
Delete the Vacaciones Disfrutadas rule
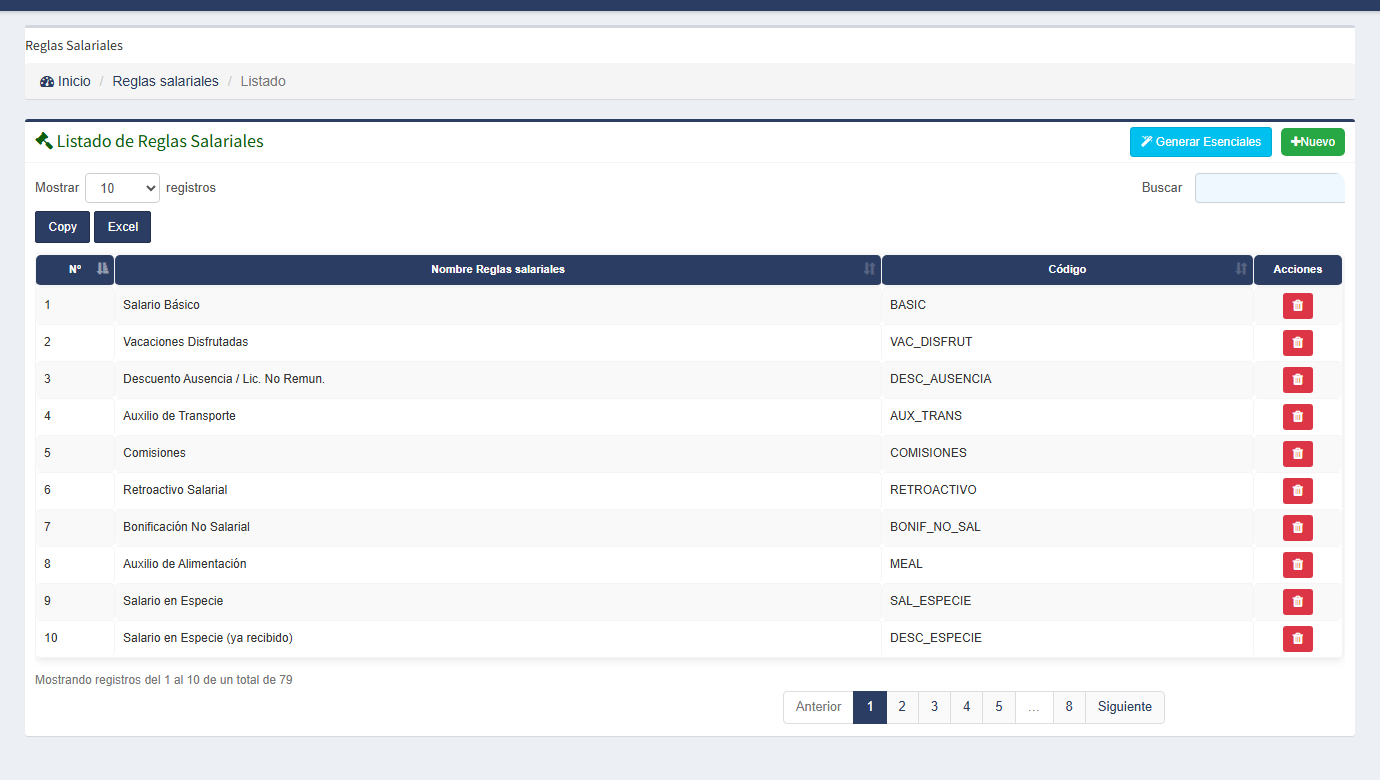(1297, 343)
